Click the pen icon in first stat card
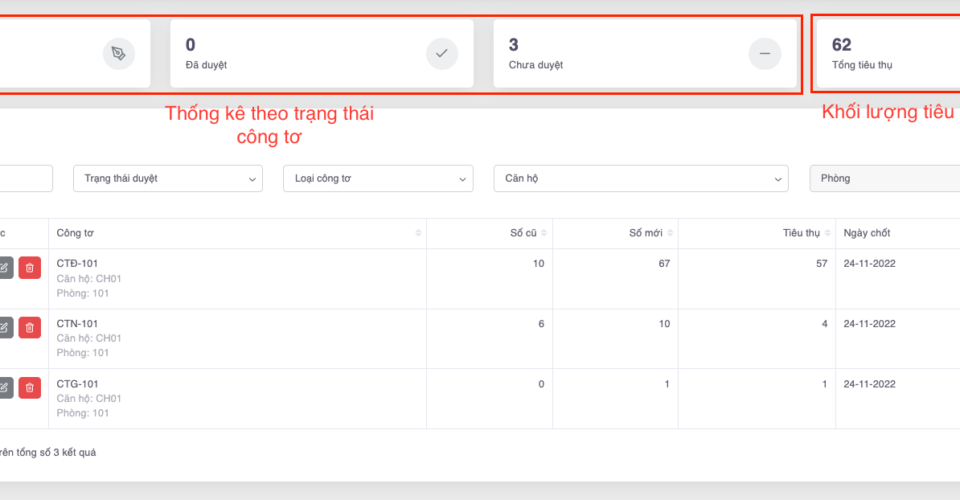This screenshot has width=960, height=500. (118, 53)
